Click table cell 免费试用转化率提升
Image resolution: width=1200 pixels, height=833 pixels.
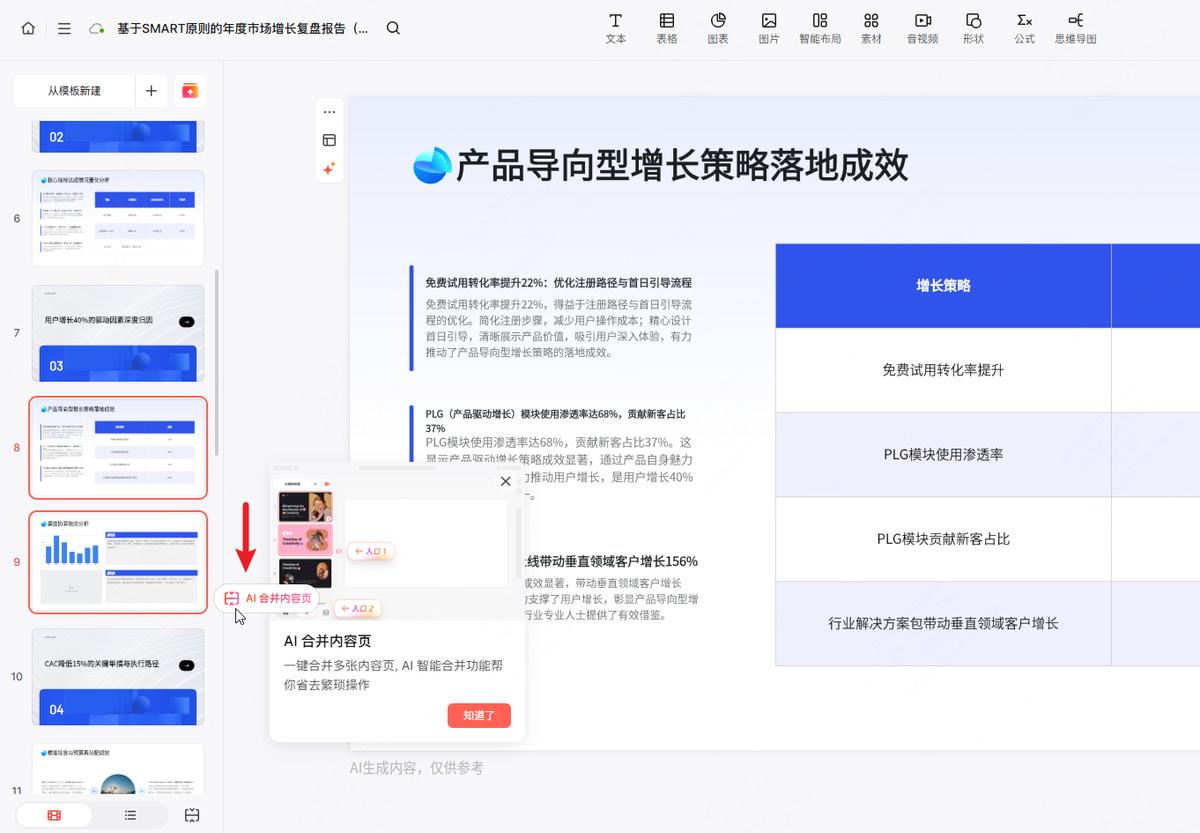pyautogui.click(x=943, y=370)
